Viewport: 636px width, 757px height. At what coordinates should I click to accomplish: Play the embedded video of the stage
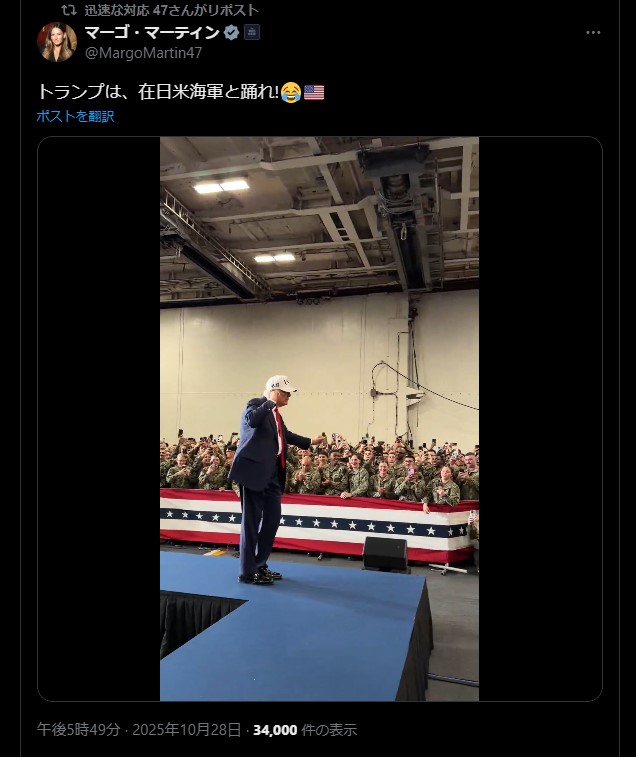click(319, 419)
